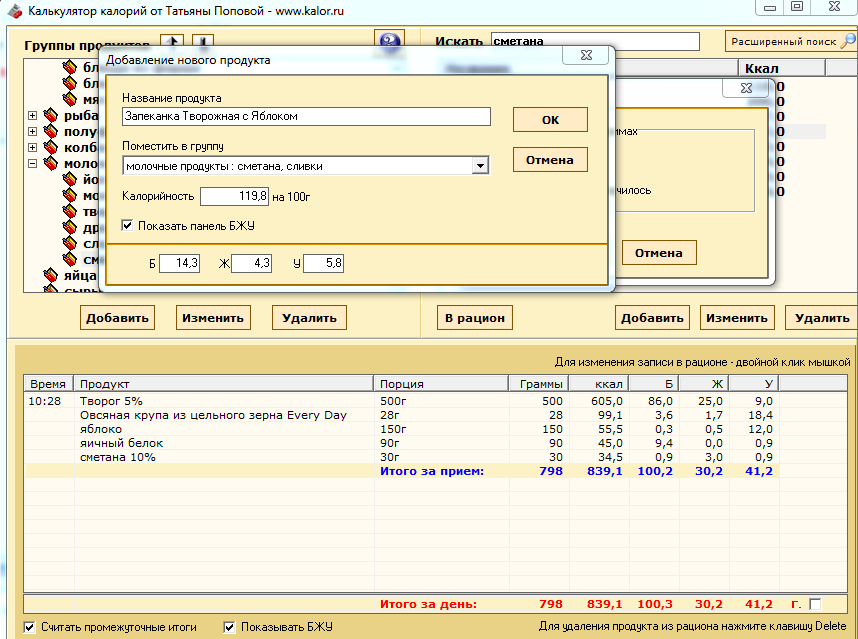Viewport: 858px width, 639px height.
Task: Expand the 'полу' group plus sign
Action: pos(32,131)
